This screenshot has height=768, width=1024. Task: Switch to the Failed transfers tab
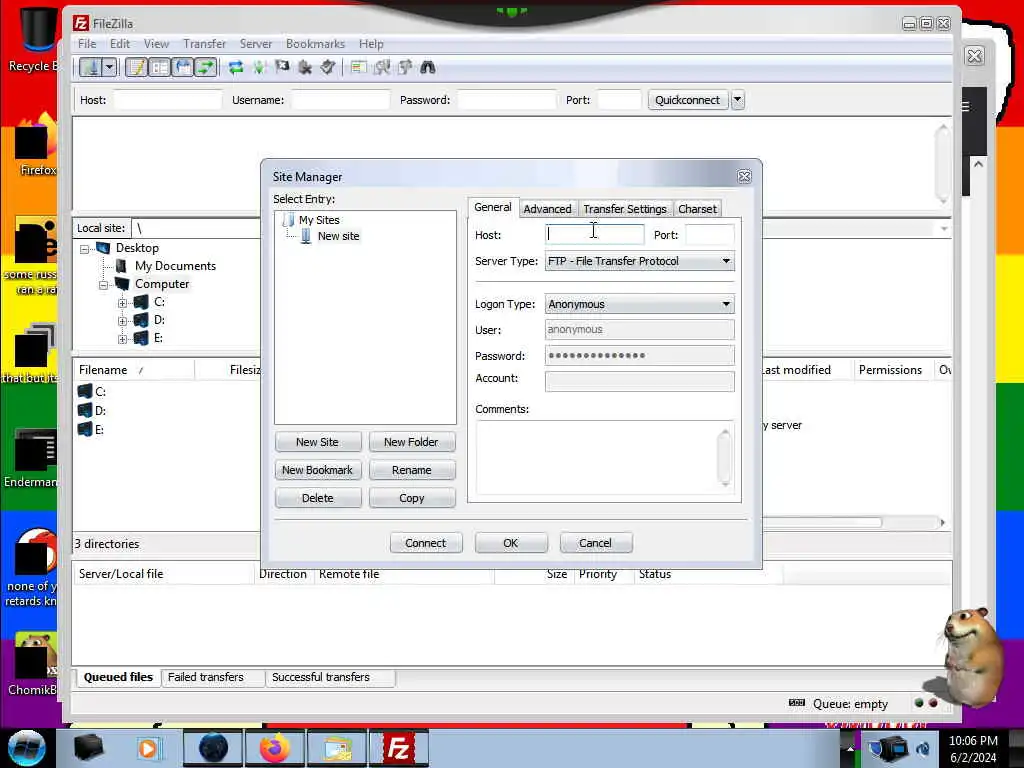pyautogui.click(x=206, y=677)
